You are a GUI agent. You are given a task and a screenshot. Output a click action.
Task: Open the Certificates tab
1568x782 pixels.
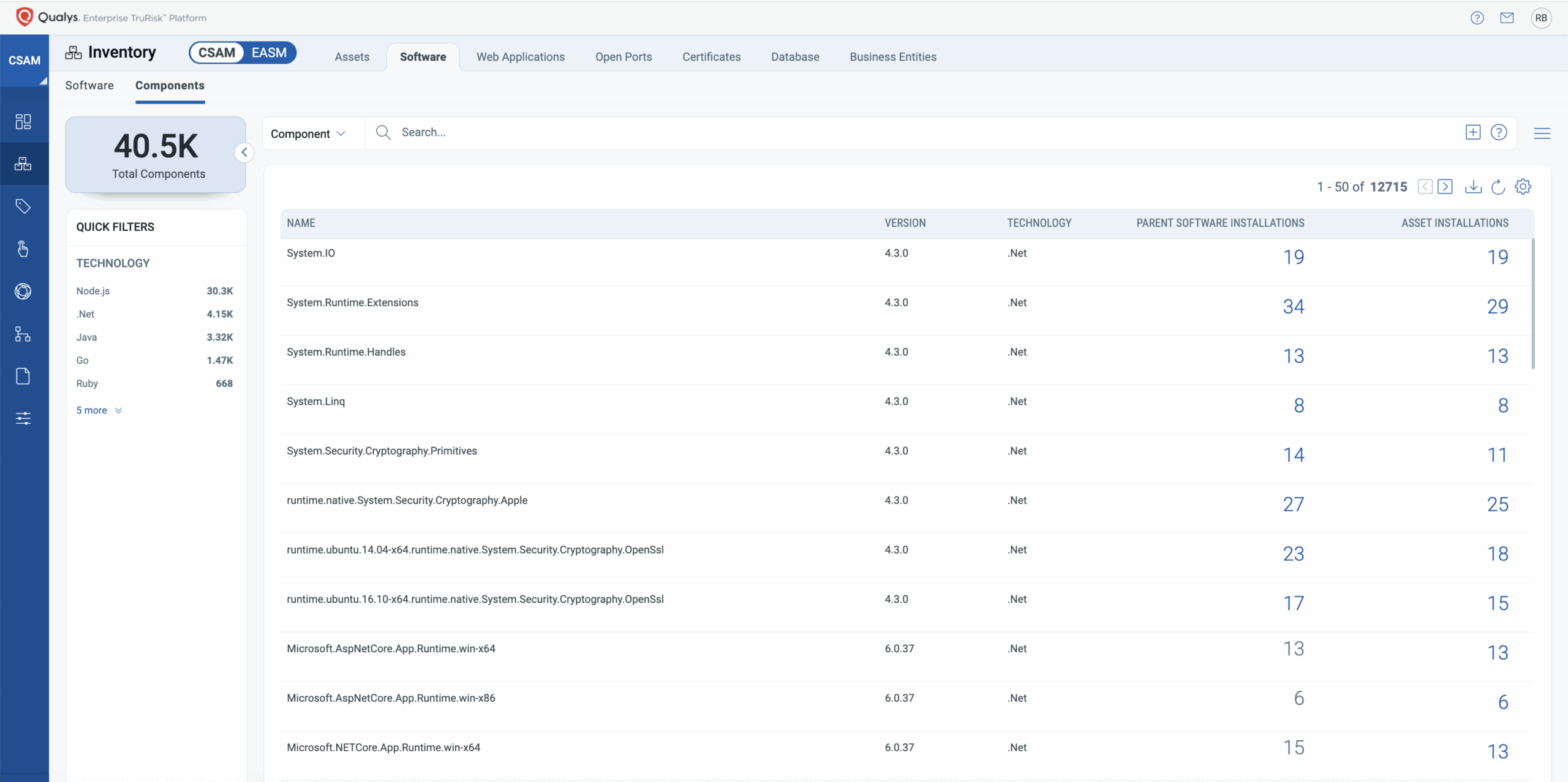tap(711, 57)
